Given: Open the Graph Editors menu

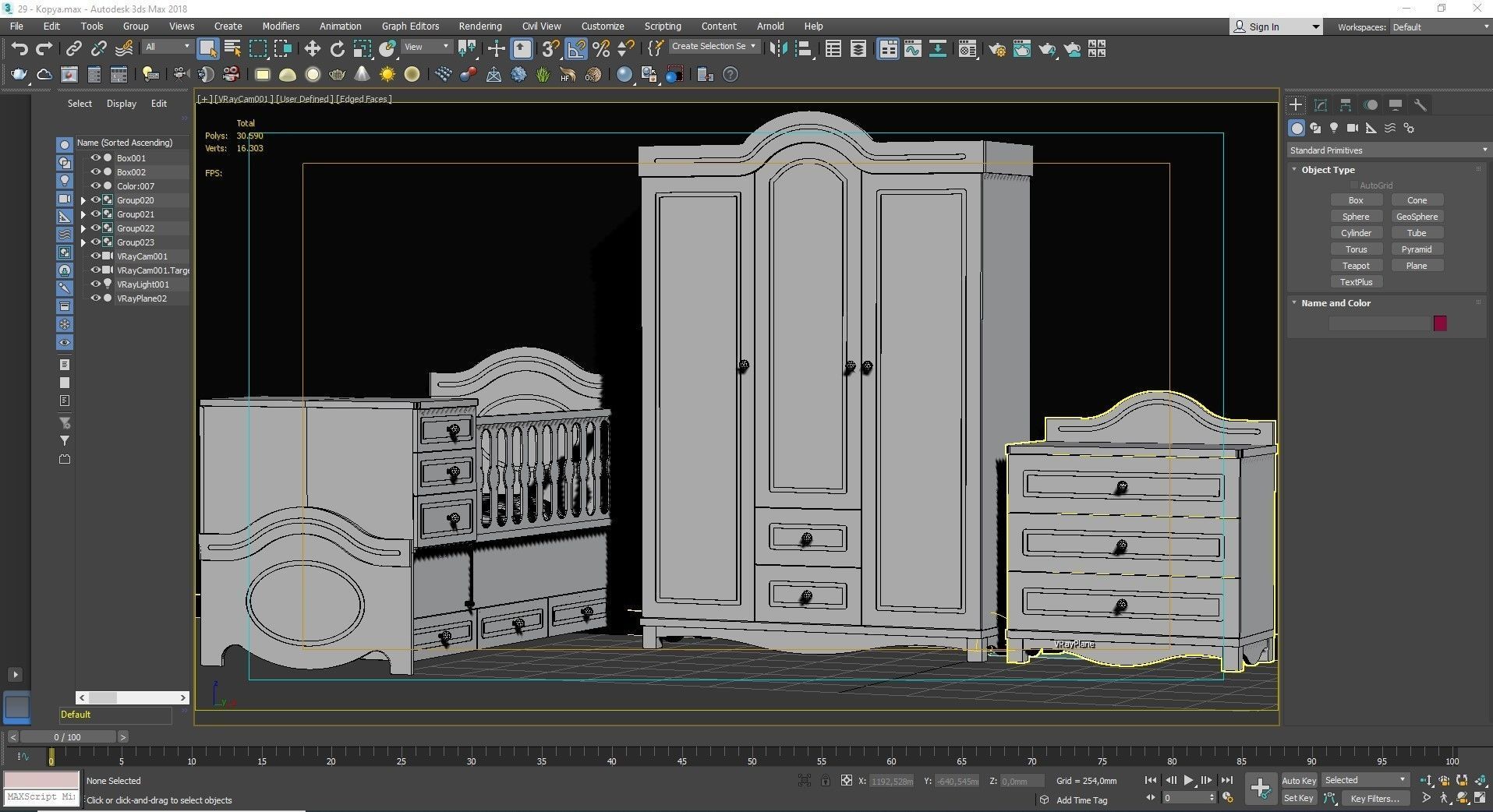Looking at the screenshot, I should 410,26.
